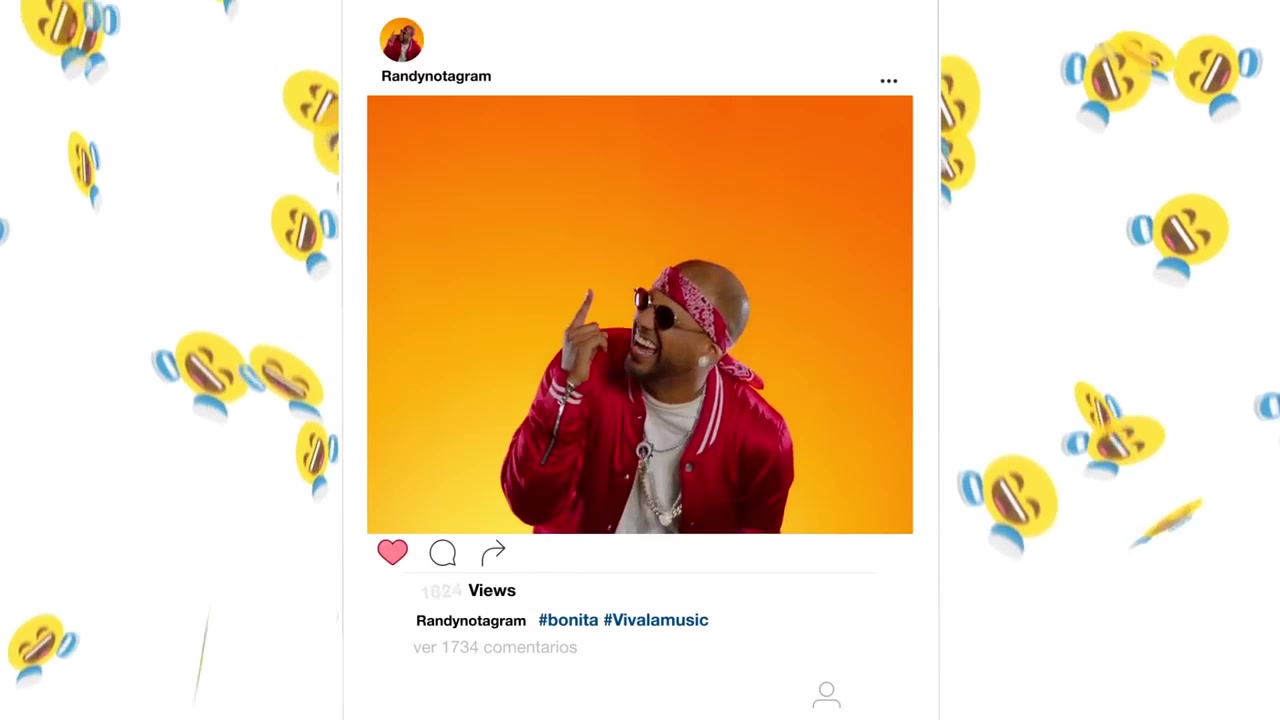Visit Randynotagram profile from the header name

(436, 76)
